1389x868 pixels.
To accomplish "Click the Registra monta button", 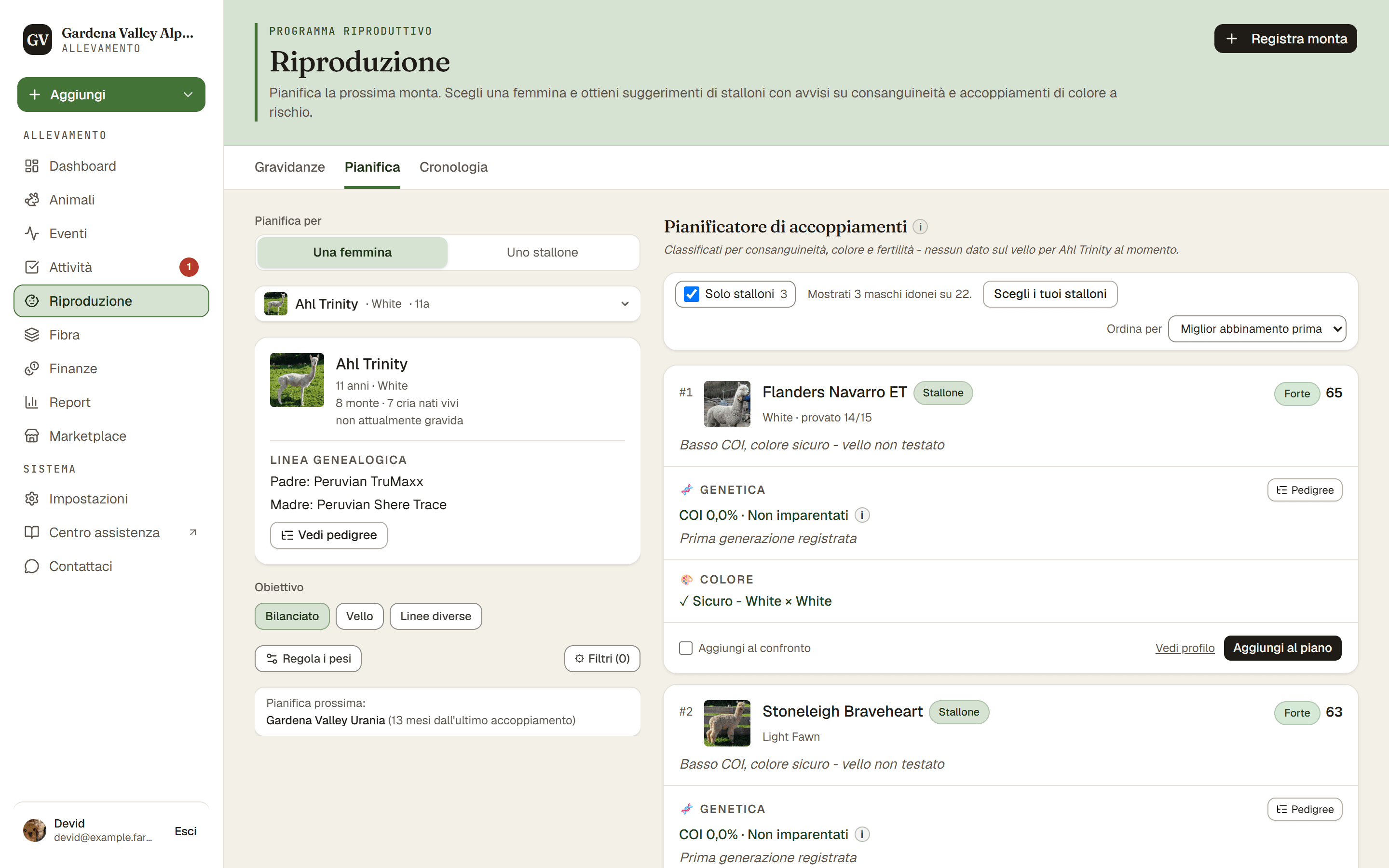I will click(x=1285, y=39).
